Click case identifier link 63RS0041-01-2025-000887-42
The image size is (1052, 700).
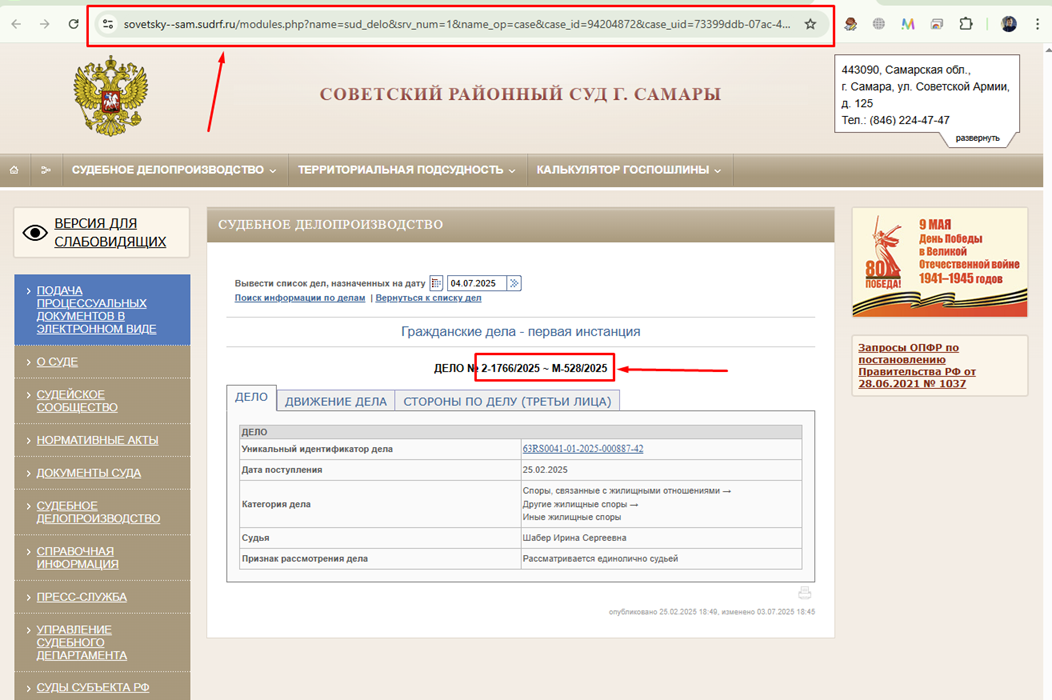[583, 449]
